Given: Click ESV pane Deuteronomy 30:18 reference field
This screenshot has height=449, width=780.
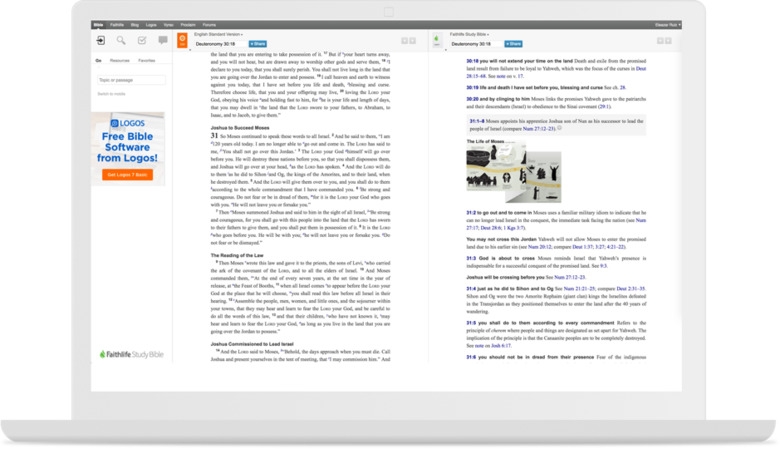Looking at the screenshot, I should coord(219,44).
